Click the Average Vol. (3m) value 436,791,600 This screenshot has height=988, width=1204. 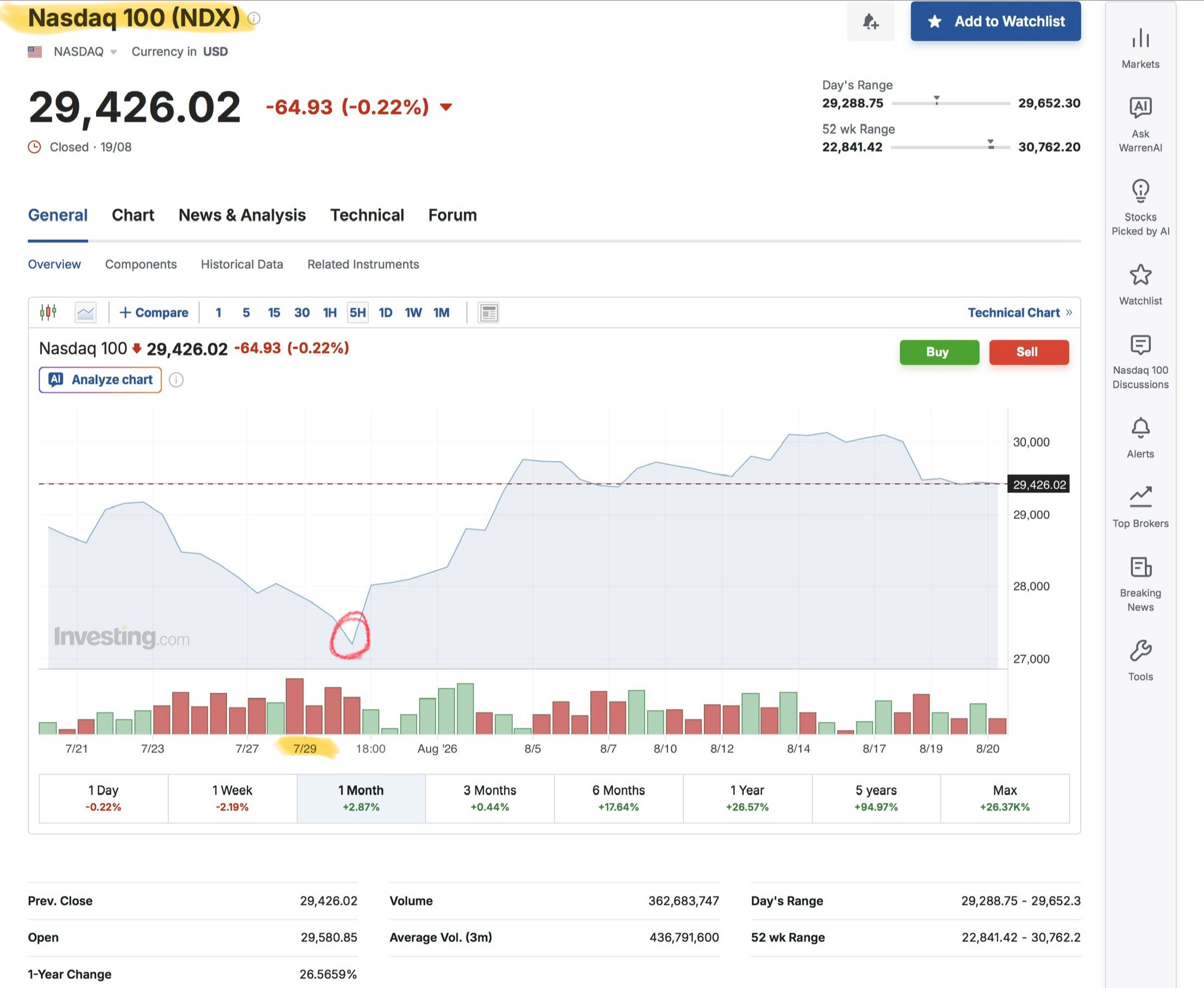pos(684,937)
